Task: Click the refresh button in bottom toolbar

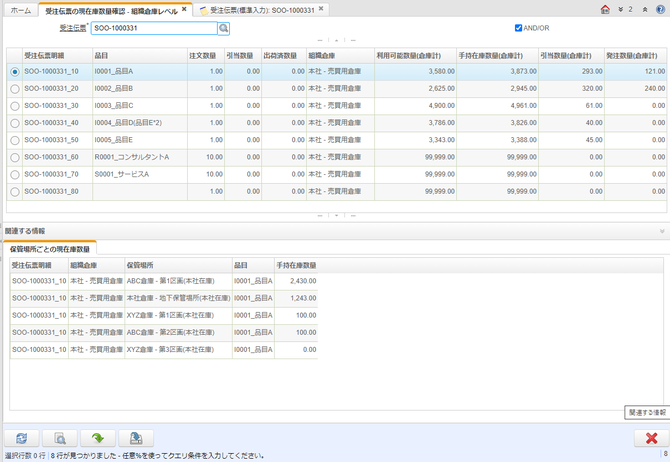Action: (21, 438)
